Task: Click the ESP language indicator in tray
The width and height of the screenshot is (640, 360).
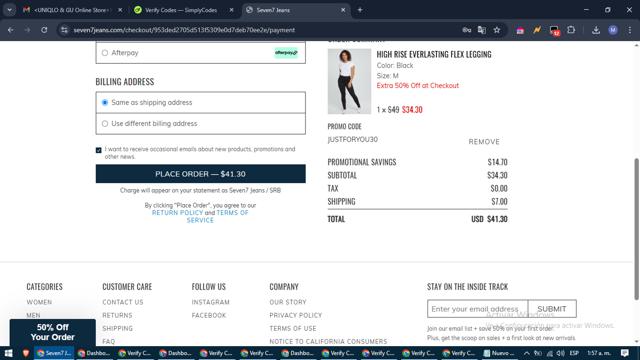Action: [x=574, y=353]
